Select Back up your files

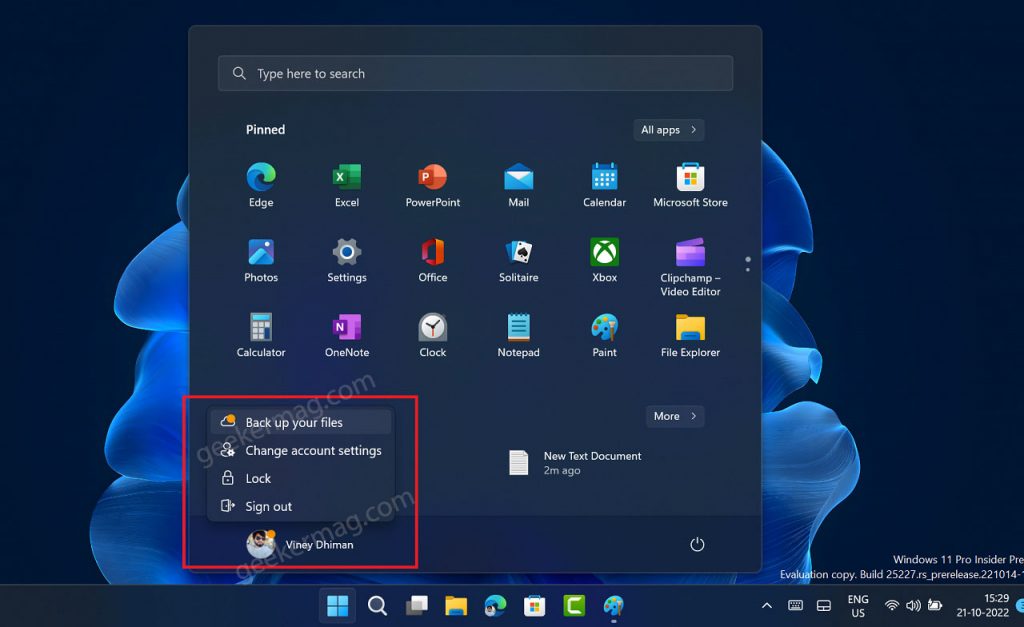point(301,423)
